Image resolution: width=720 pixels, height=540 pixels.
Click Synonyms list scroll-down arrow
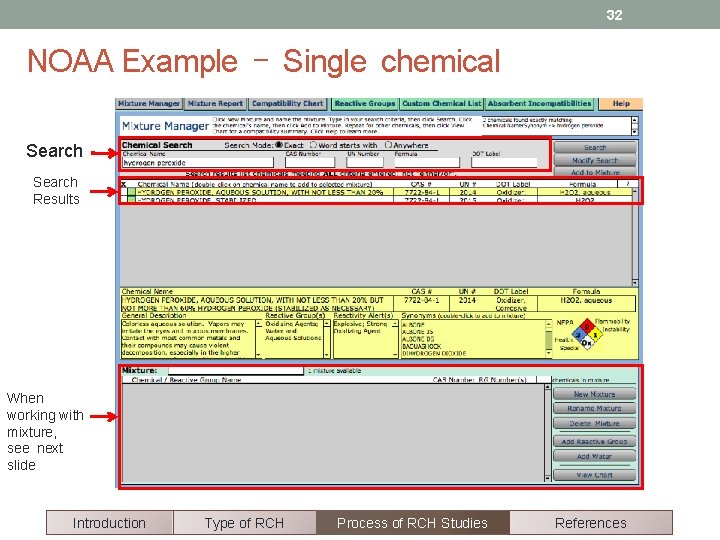[548, 354]
